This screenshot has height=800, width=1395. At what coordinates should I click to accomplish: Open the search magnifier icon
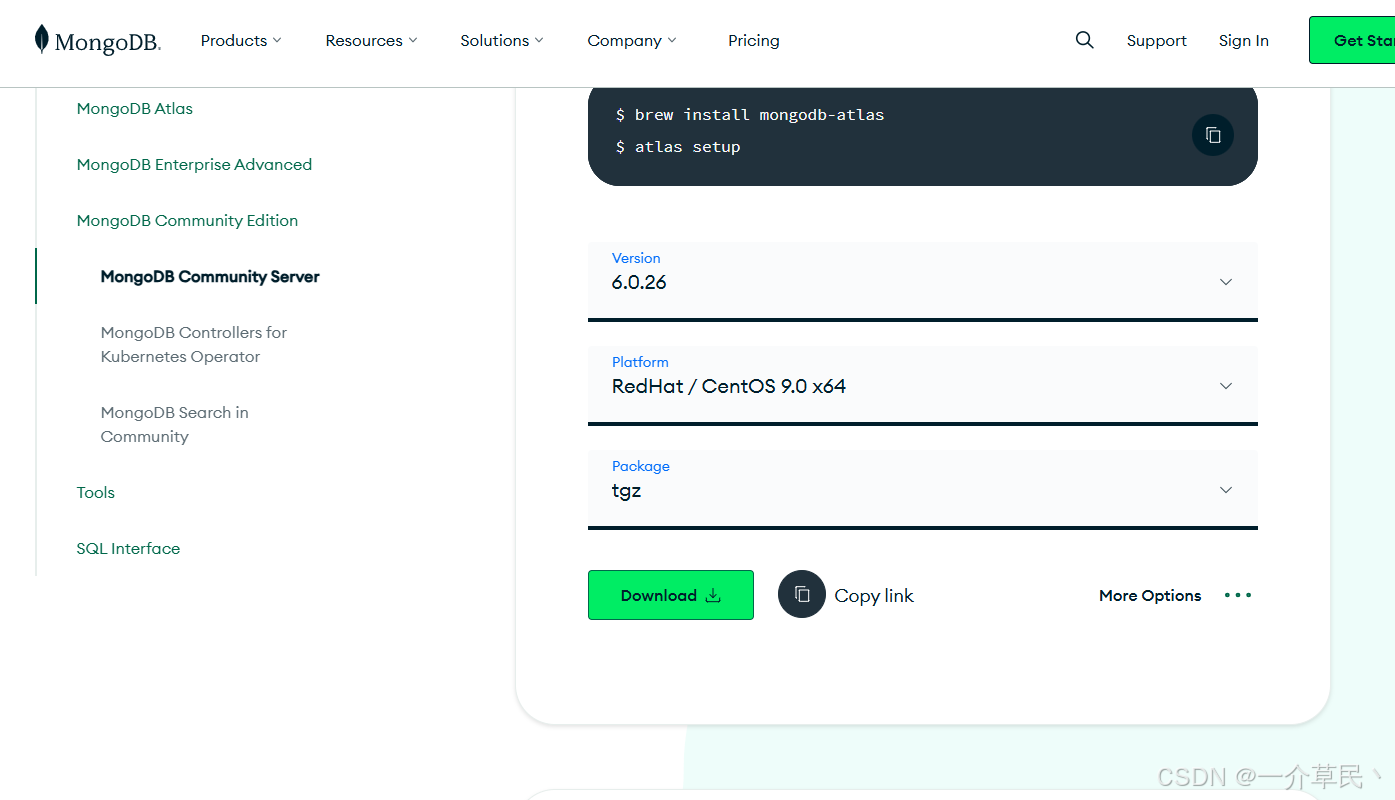pyautogui.click(x=1084, y=40)
